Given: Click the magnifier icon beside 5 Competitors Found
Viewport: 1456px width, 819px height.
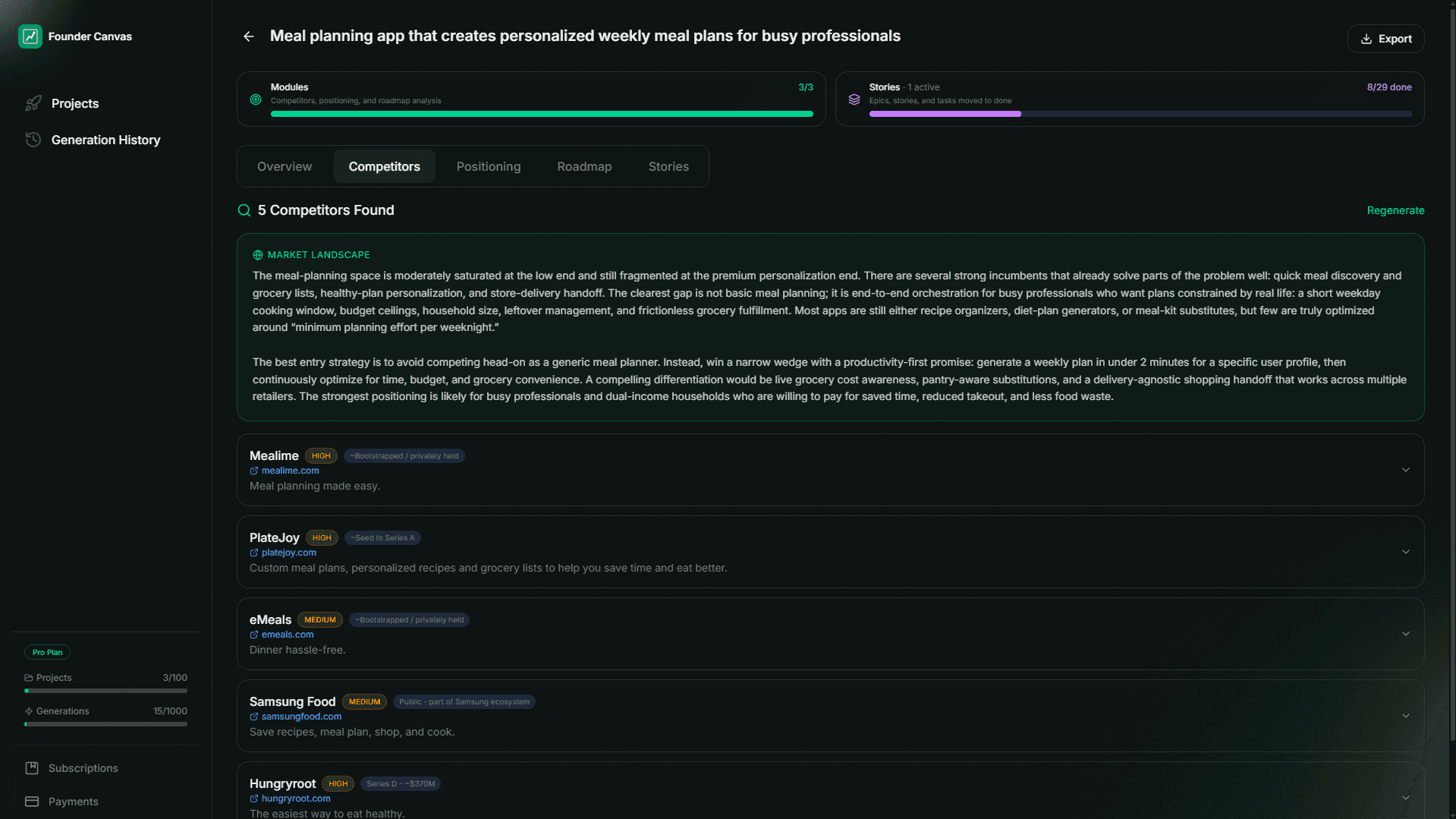Looking at the screenshot, I should coord(244,210).
